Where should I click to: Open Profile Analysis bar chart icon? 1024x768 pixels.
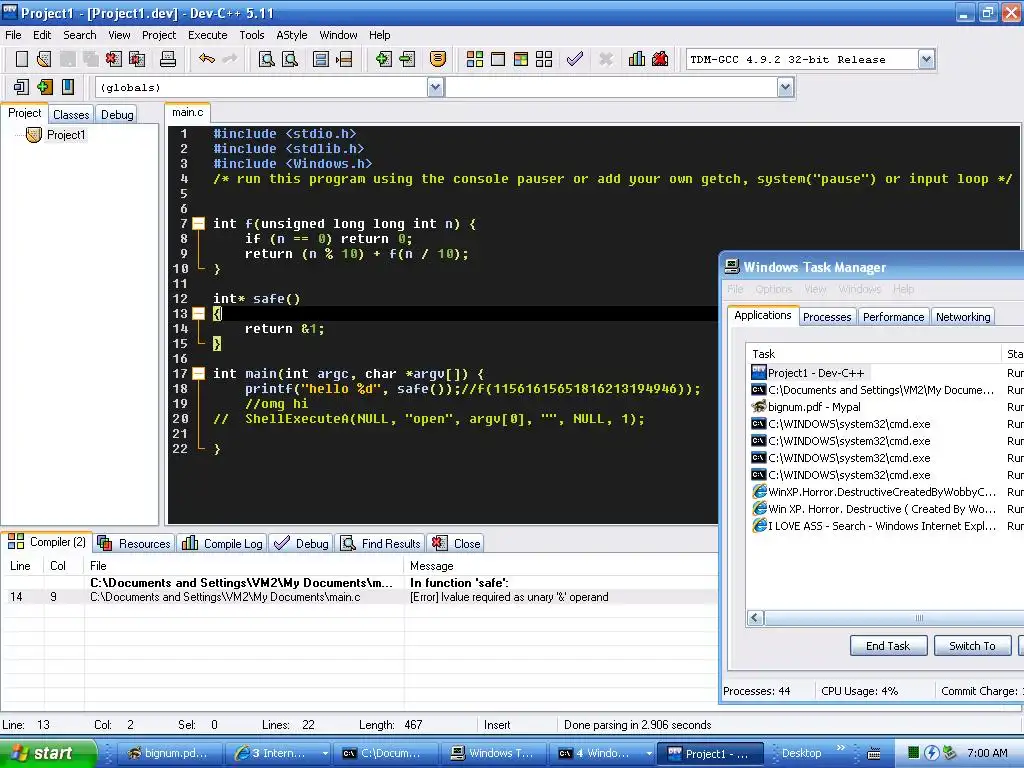point(637,59)
